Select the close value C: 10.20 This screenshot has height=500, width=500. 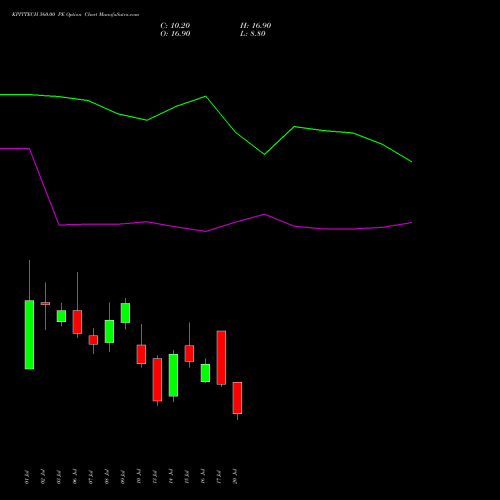(175, 26)
